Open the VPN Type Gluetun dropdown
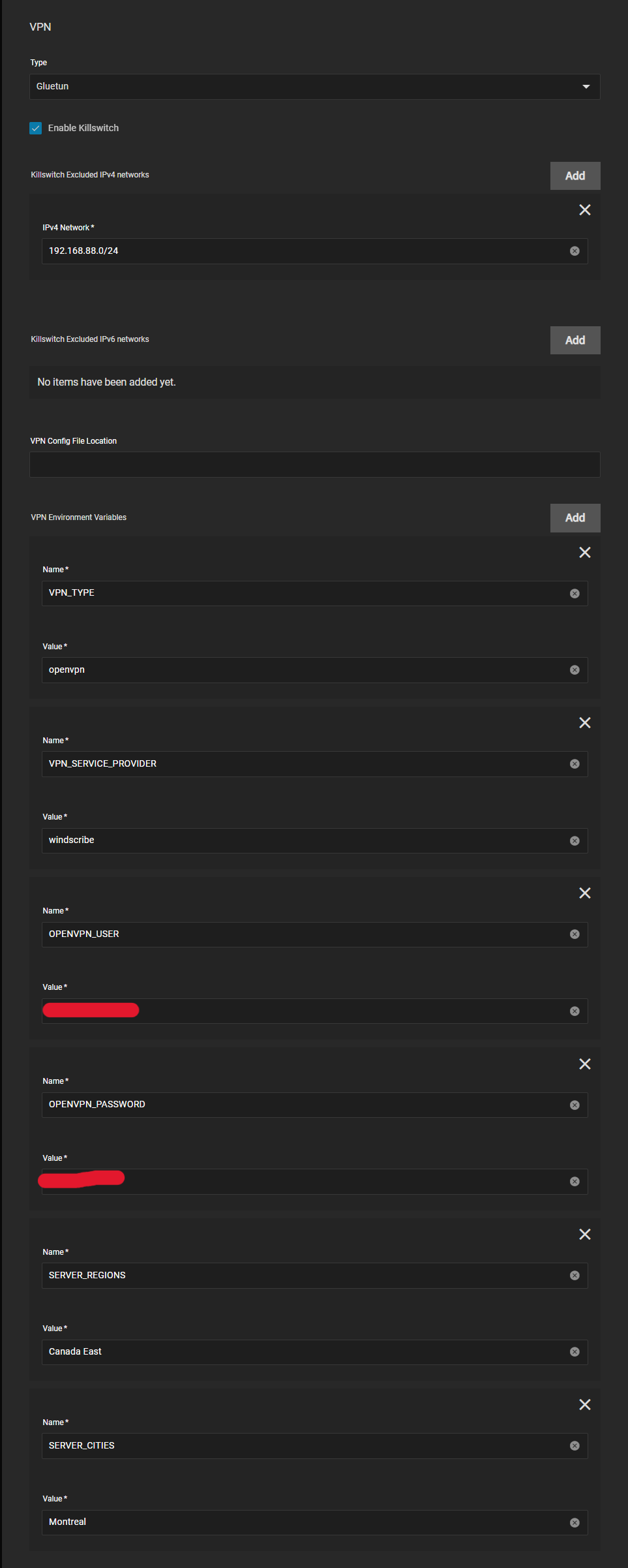The height and width of the screenshot is (1568, 628). [x=314, y=87]
